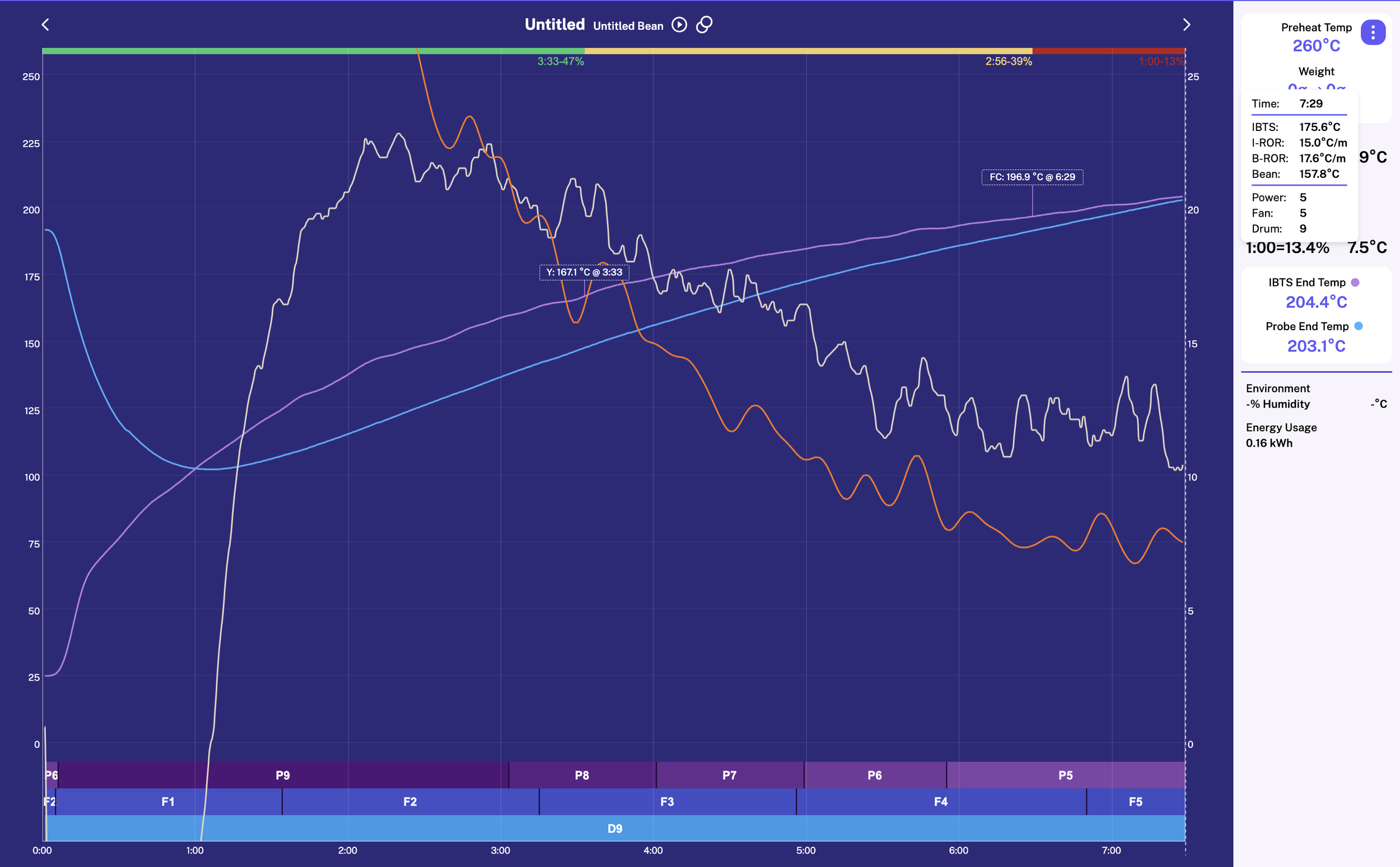The width and height of the screenshot is (1400, 867).
Task: Open the three-dot options menu button
Action: pyautogui.click(x=1373, y=32)
